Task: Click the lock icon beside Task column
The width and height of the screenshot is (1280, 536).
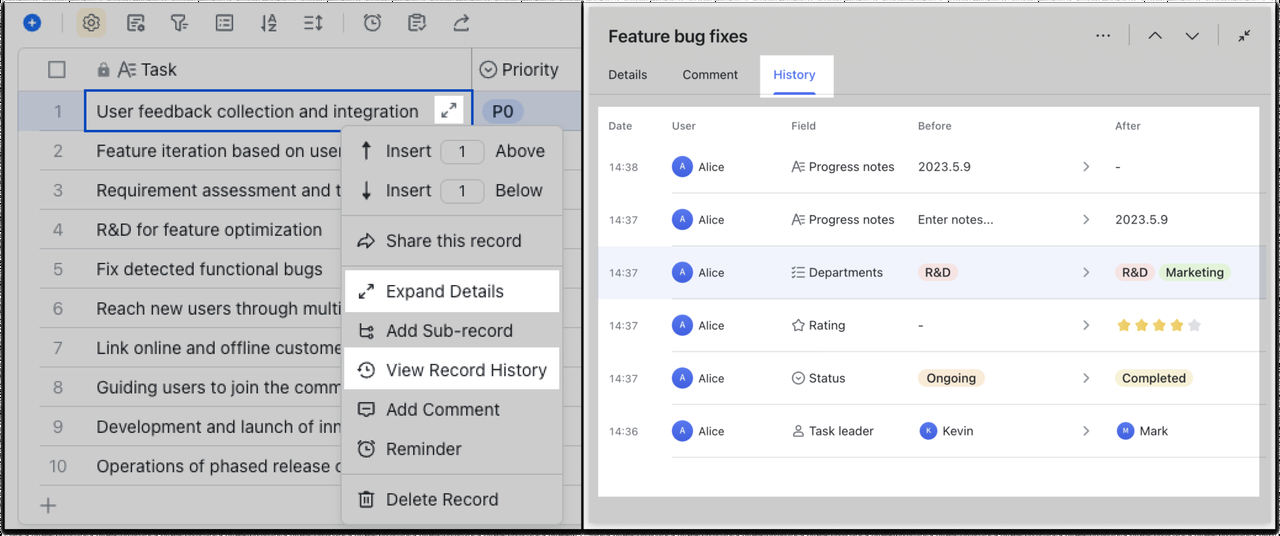Action: [x=103, y=70]
